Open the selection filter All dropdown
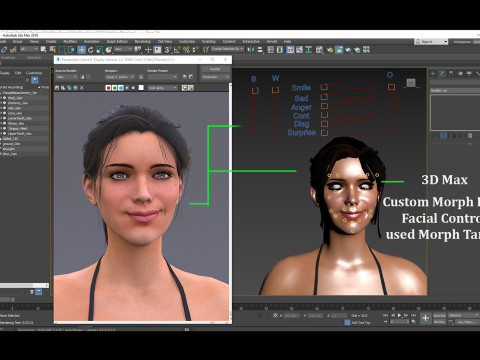 pos(29,49)
